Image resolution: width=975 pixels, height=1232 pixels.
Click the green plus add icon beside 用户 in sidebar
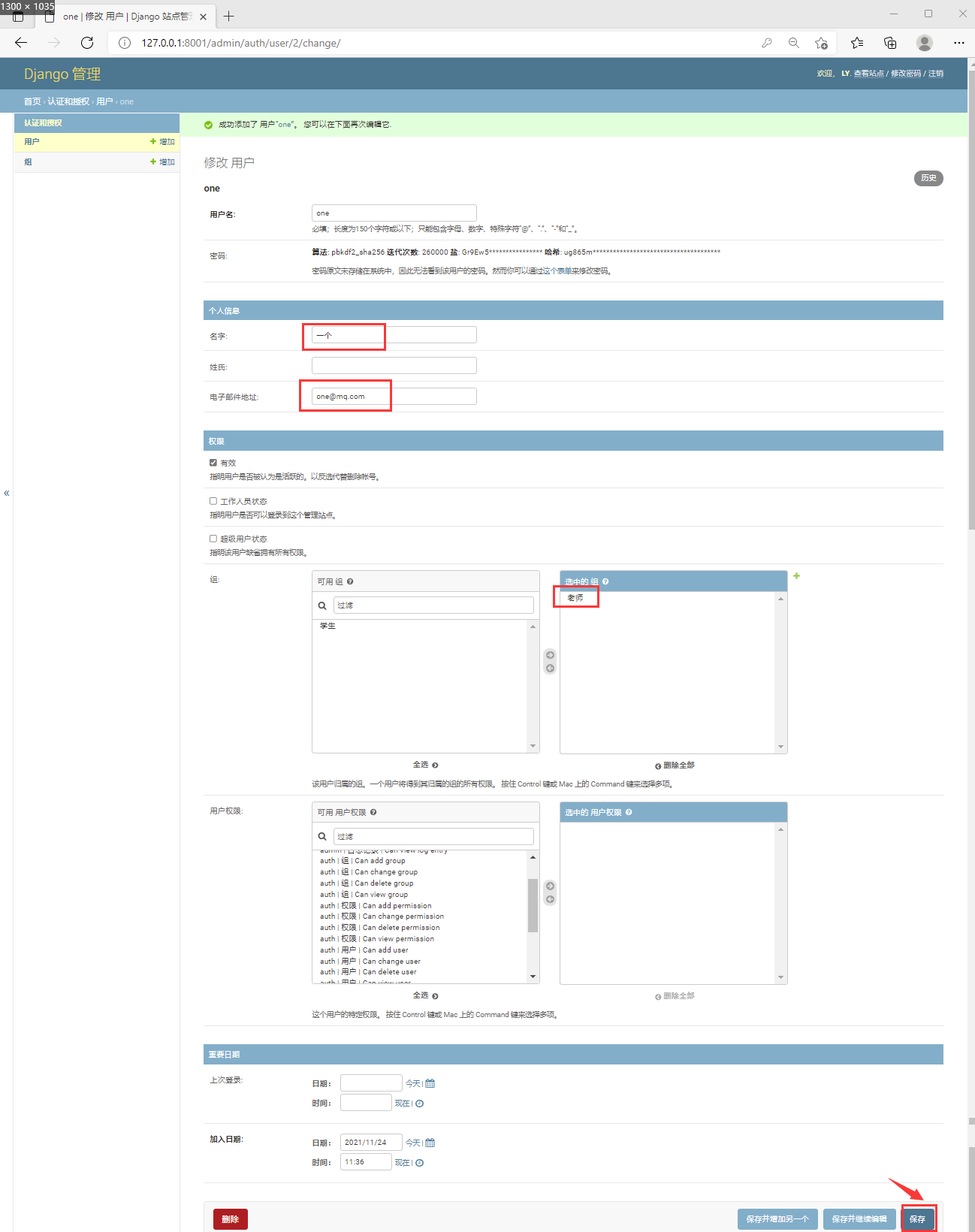[153, 141]
